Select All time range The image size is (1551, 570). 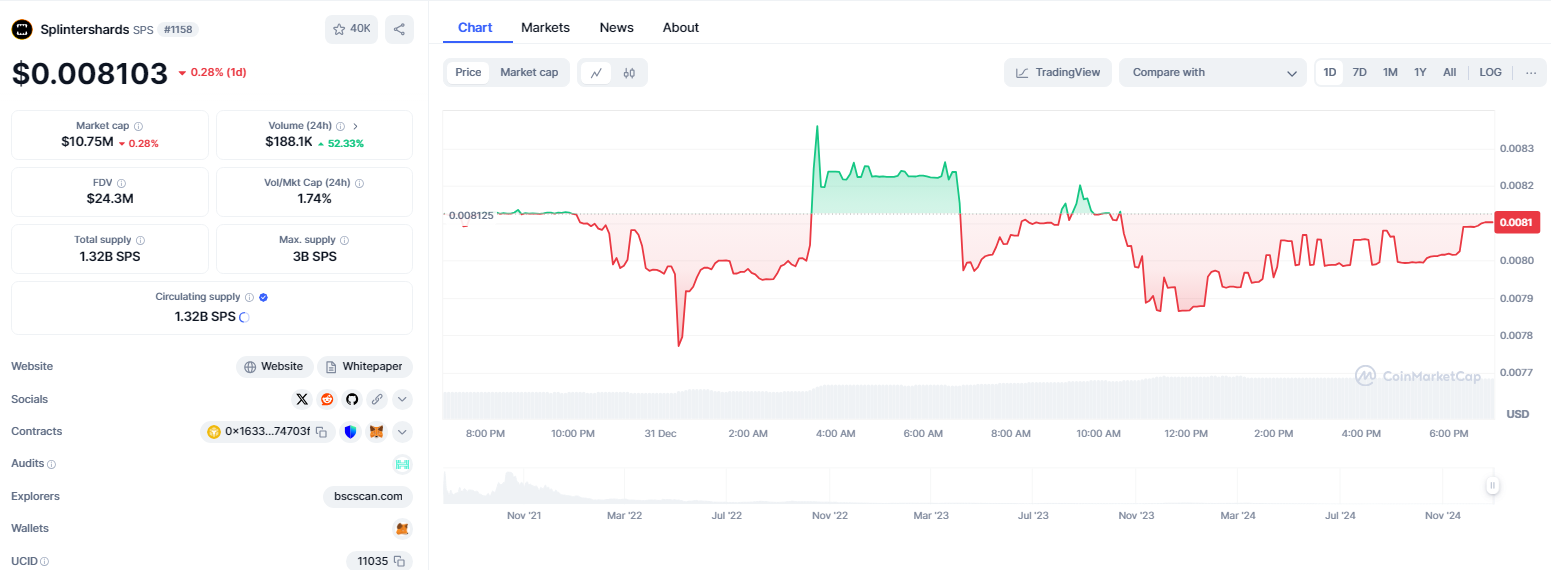point(1449,72)
